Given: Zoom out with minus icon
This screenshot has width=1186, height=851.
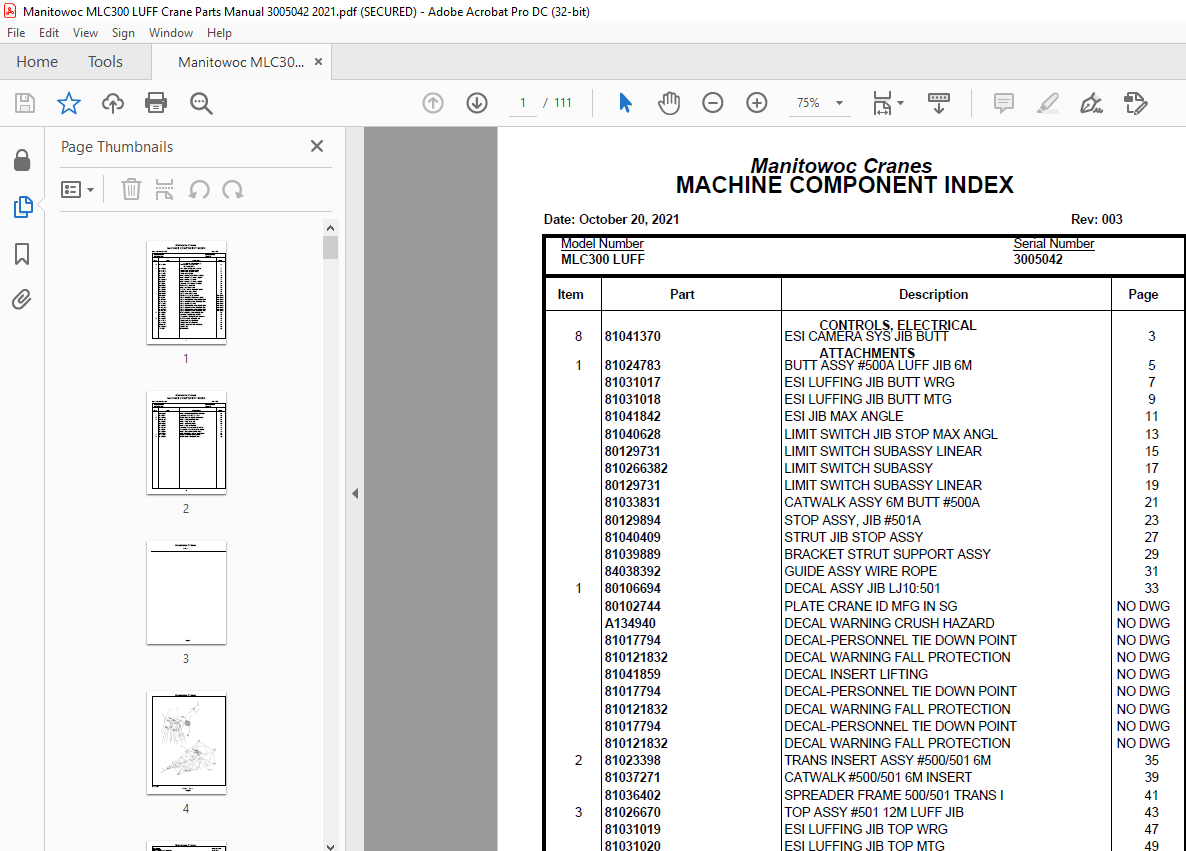Looking at the screenshot, I should (x=713, y=103).
